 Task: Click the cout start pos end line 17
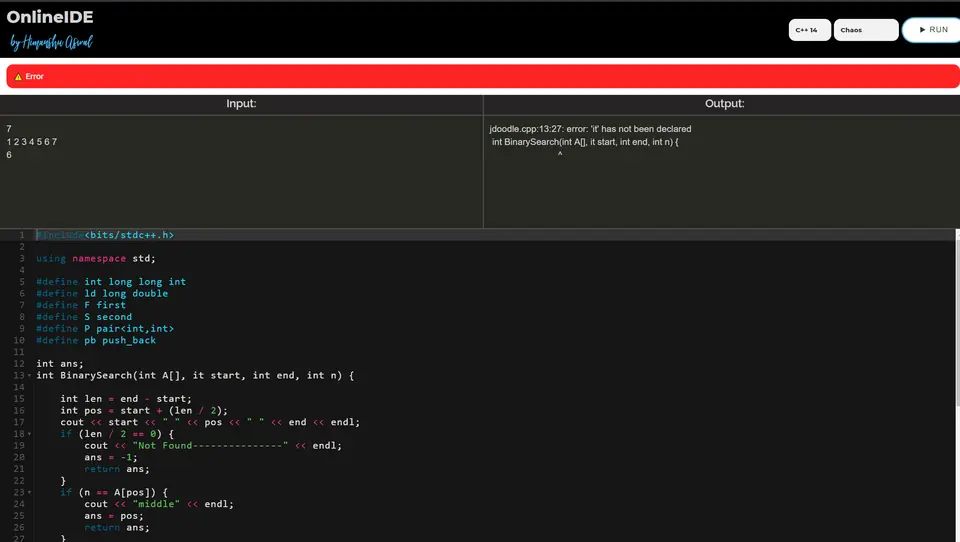(x=210, y=422)
